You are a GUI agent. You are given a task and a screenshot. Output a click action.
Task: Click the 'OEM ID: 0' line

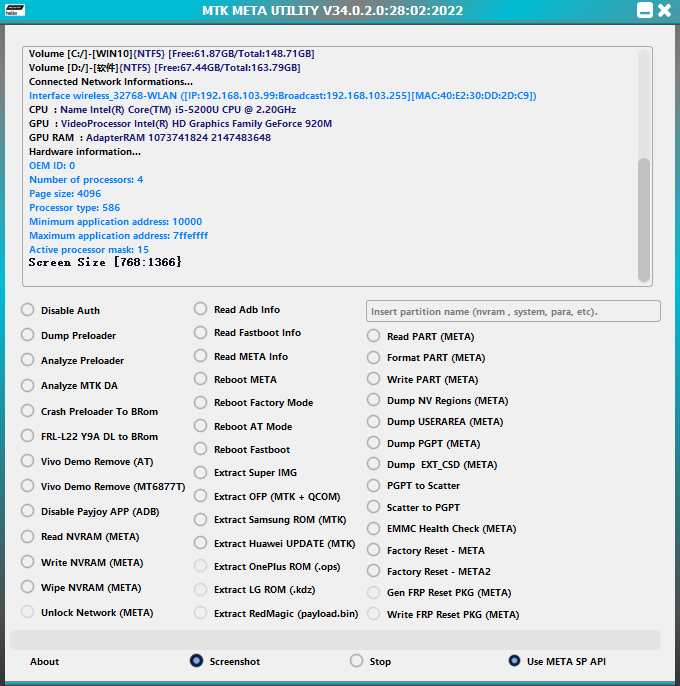click(x=52, y=165)
